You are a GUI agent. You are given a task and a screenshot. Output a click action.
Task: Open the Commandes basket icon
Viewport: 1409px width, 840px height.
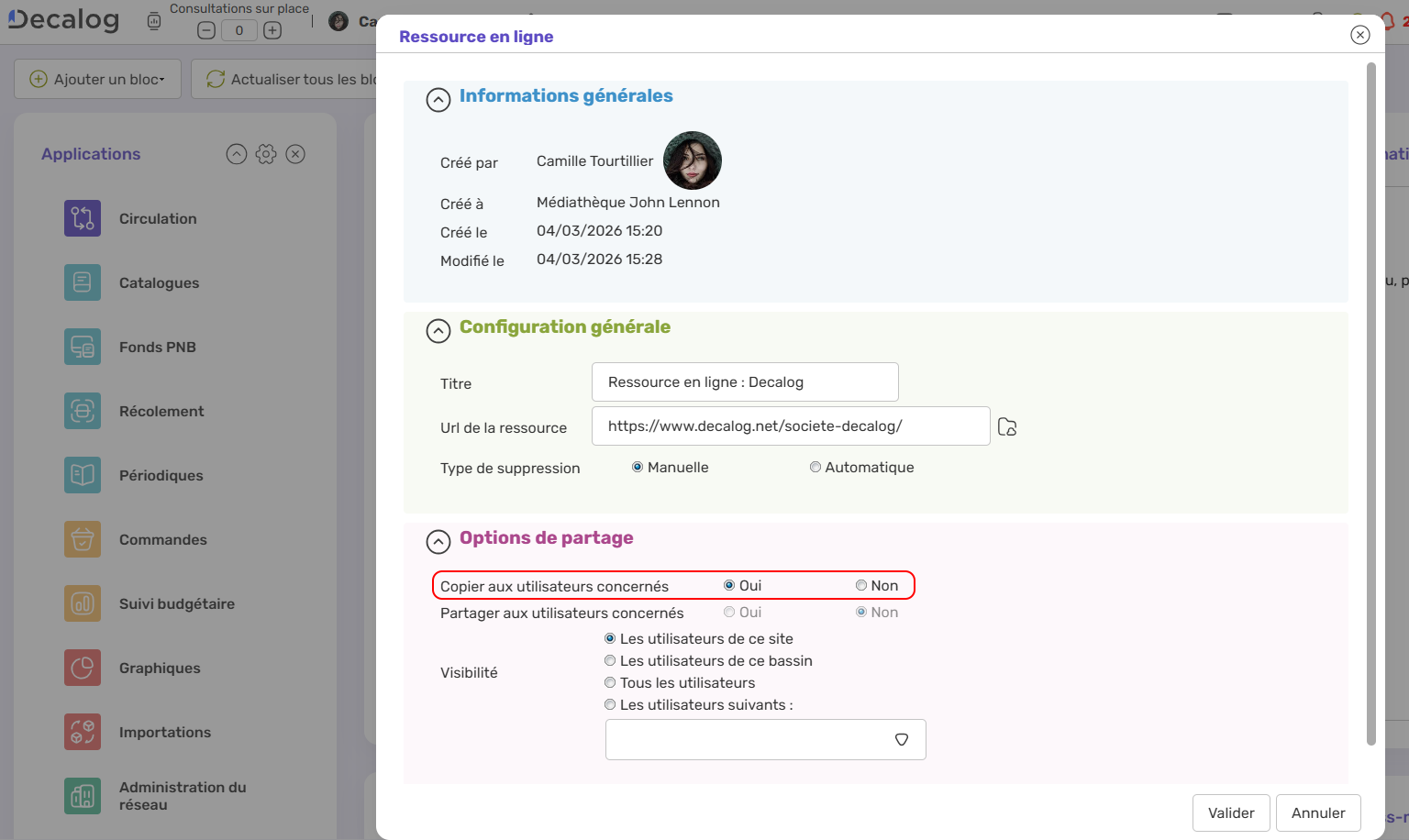pyautogui.click(x=83, y=539)
